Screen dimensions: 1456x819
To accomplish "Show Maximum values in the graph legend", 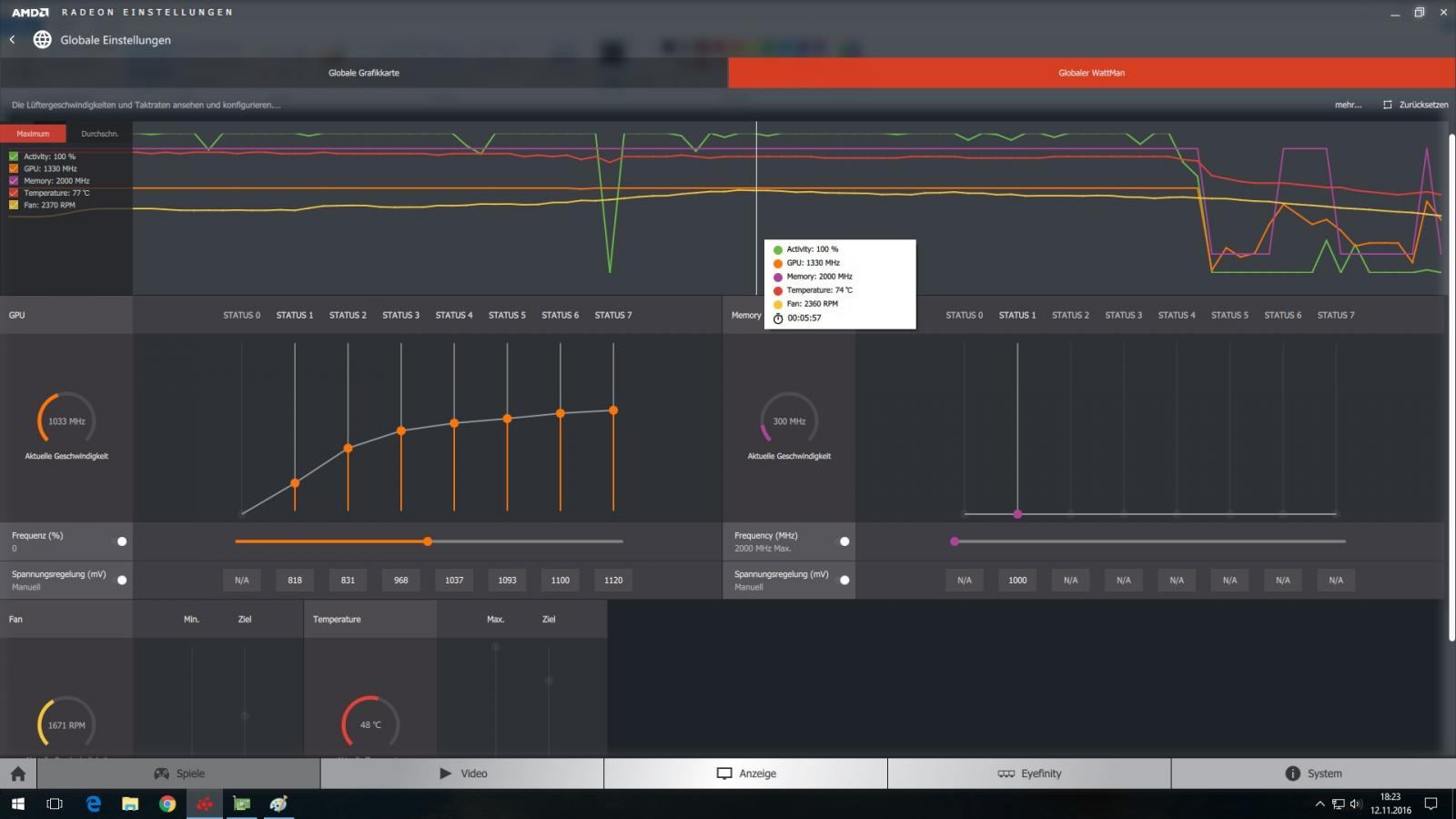I will point(33,134).
